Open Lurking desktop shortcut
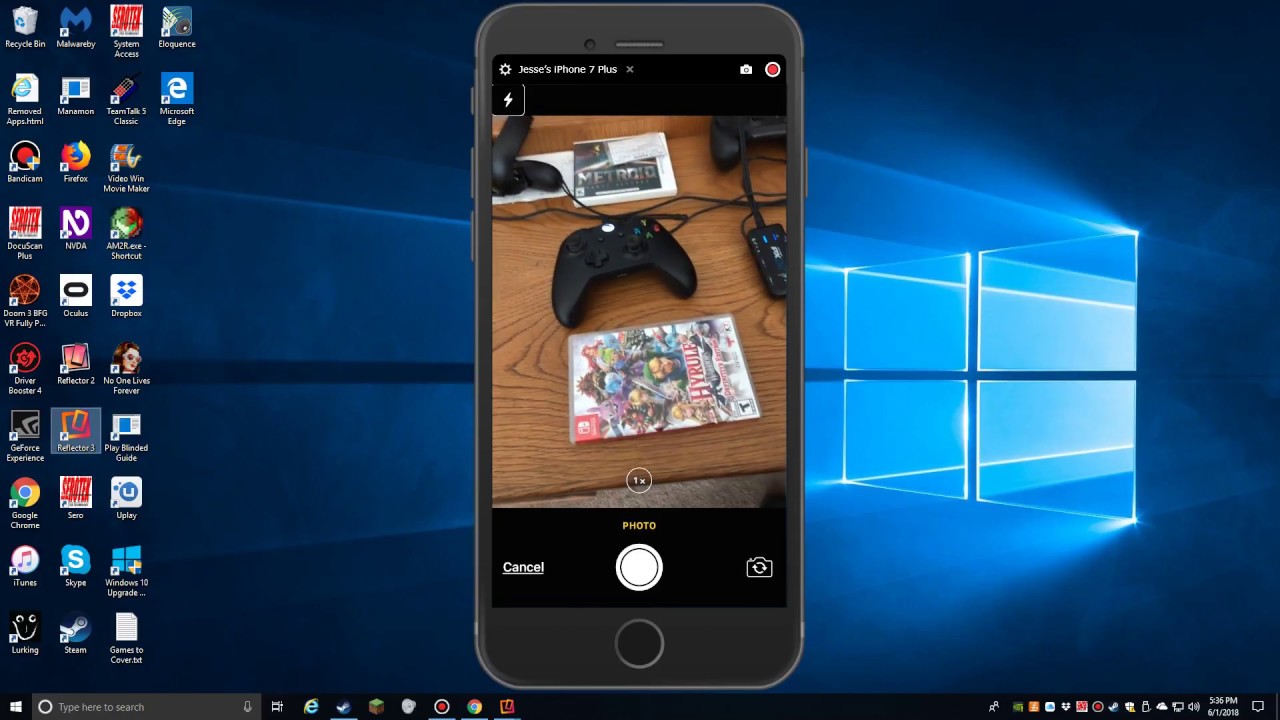The width and height of the screenshot is (1280, 720). [x=25, y=632]
